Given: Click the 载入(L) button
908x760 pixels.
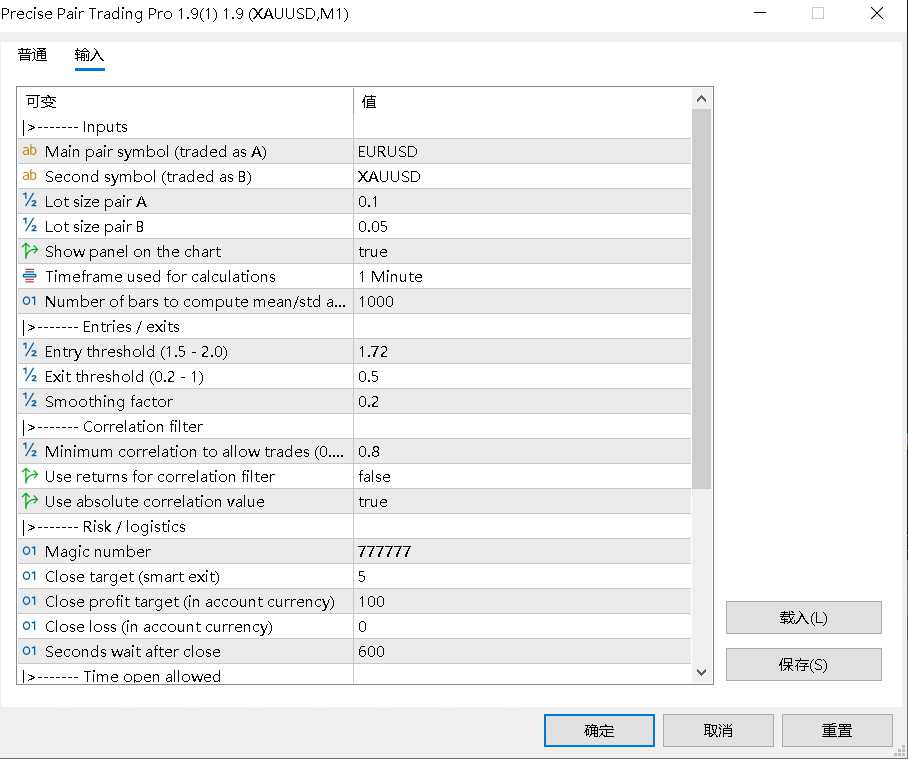Looking at the screenshot, I should click(804, 618).
